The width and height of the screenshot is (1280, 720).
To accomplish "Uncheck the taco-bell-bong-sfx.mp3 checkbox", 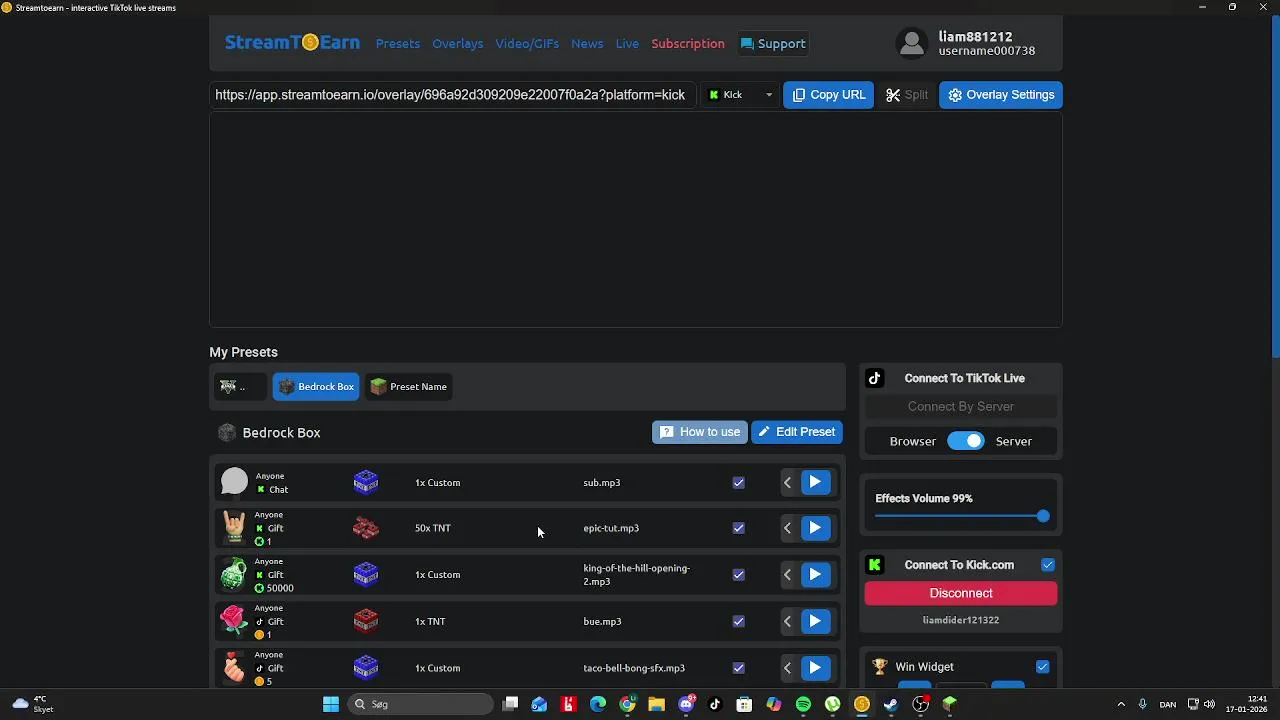I will coord(738,667).
